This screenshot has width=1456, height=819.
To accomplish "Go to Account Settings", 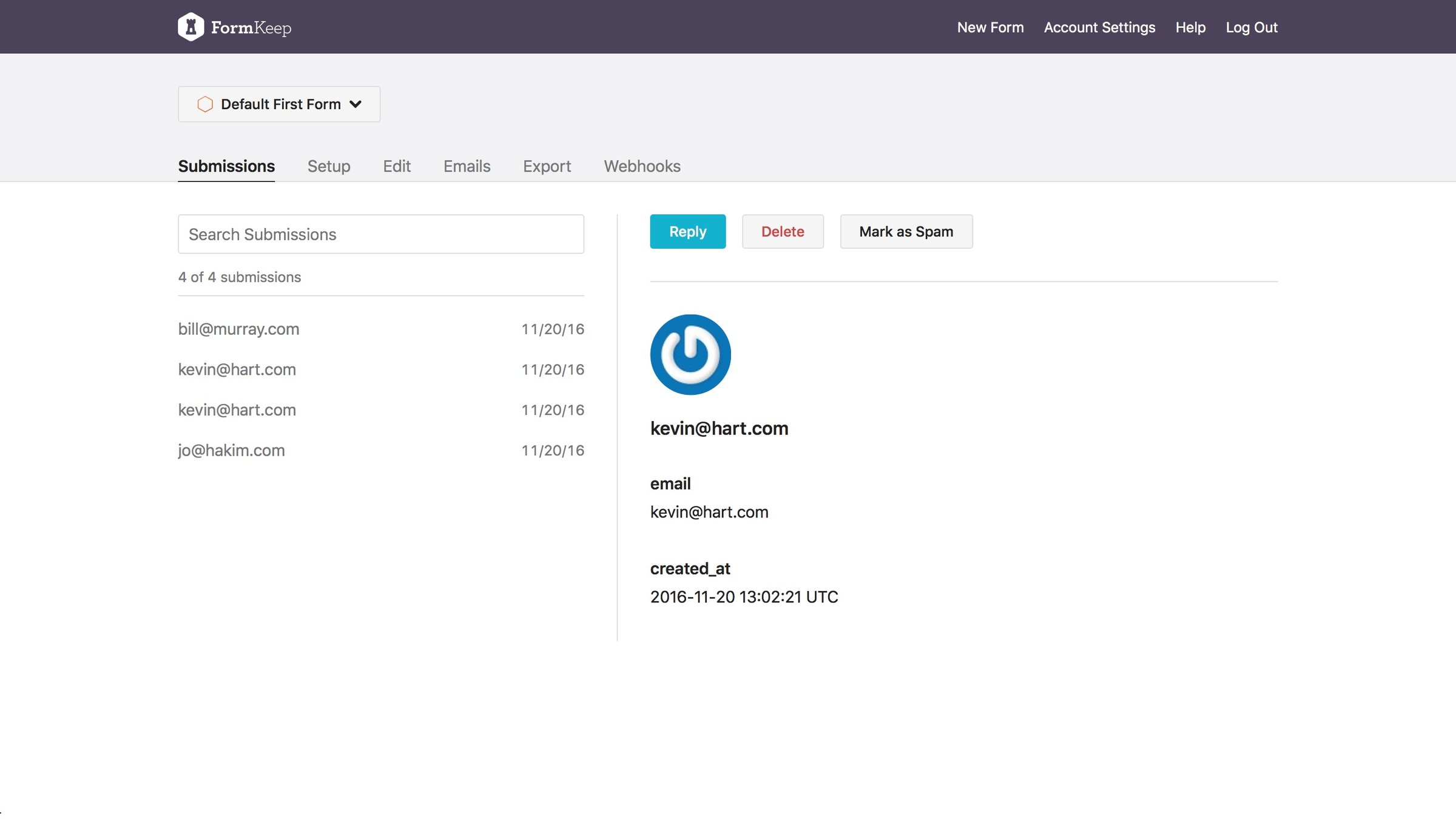I will pyautogui.click(x=1099, y=27).
